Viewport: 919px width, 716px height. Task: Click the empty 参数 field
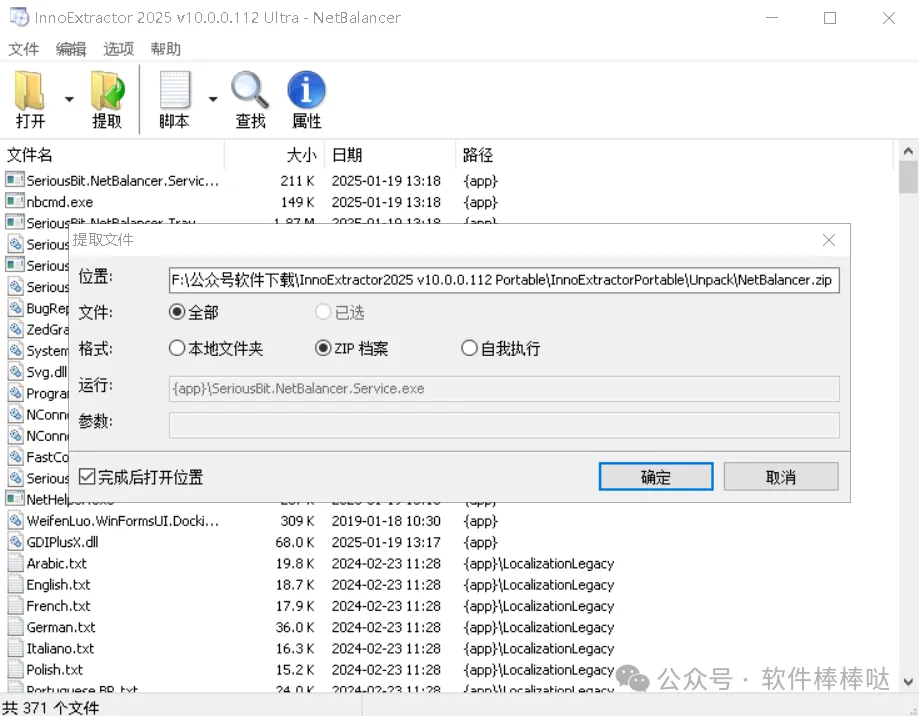[x=504, y=425]
